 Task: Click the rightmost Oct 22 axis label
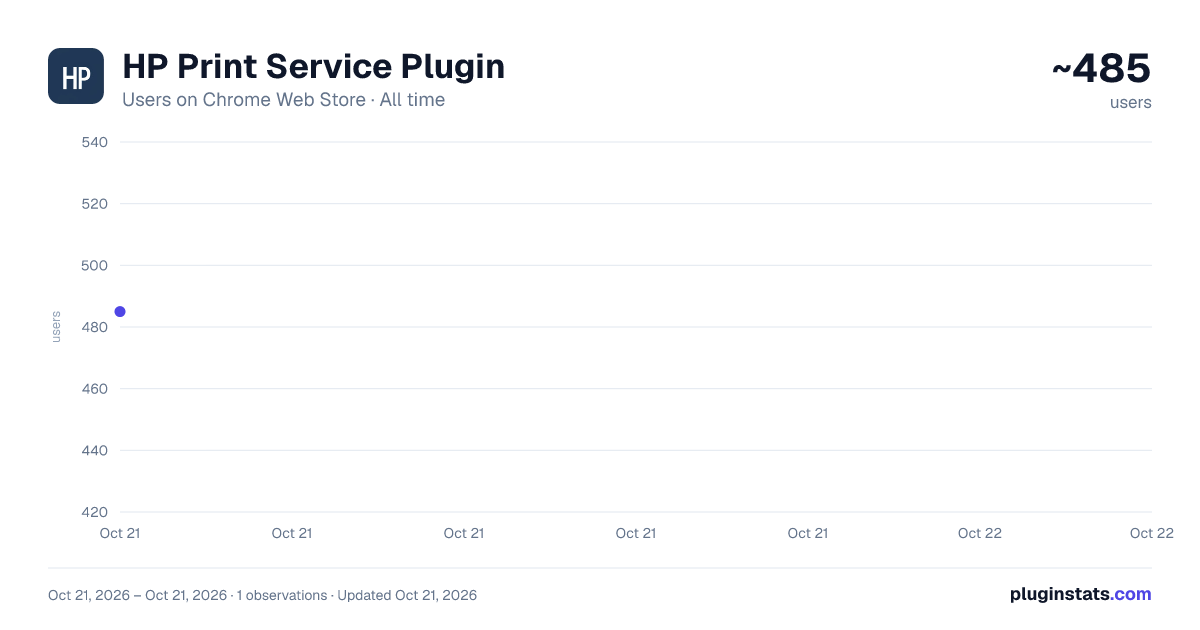point(1151,533)
